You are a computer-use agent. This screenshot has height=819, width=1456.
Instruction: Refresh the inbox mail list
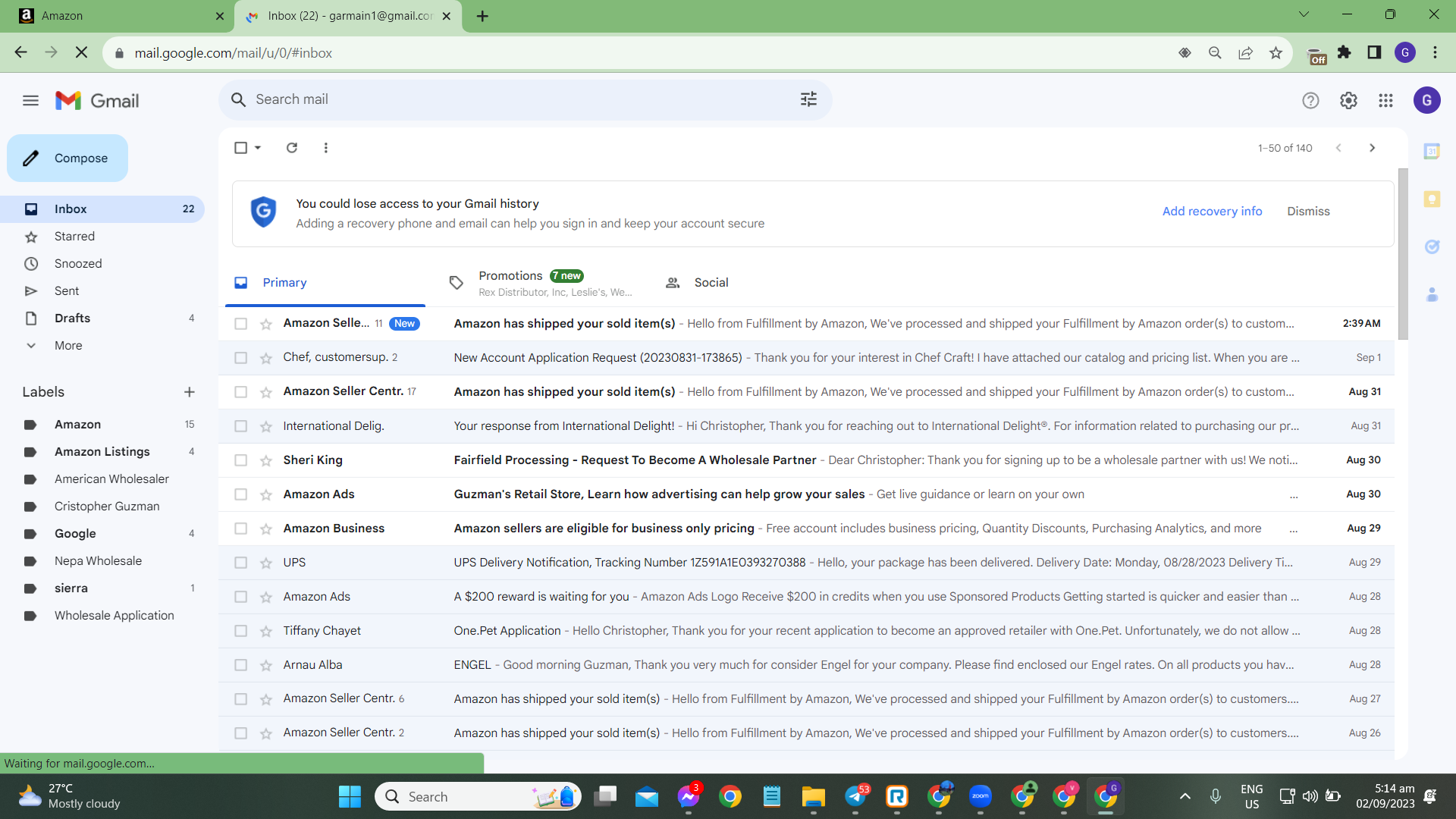click(x=292, y=148)
